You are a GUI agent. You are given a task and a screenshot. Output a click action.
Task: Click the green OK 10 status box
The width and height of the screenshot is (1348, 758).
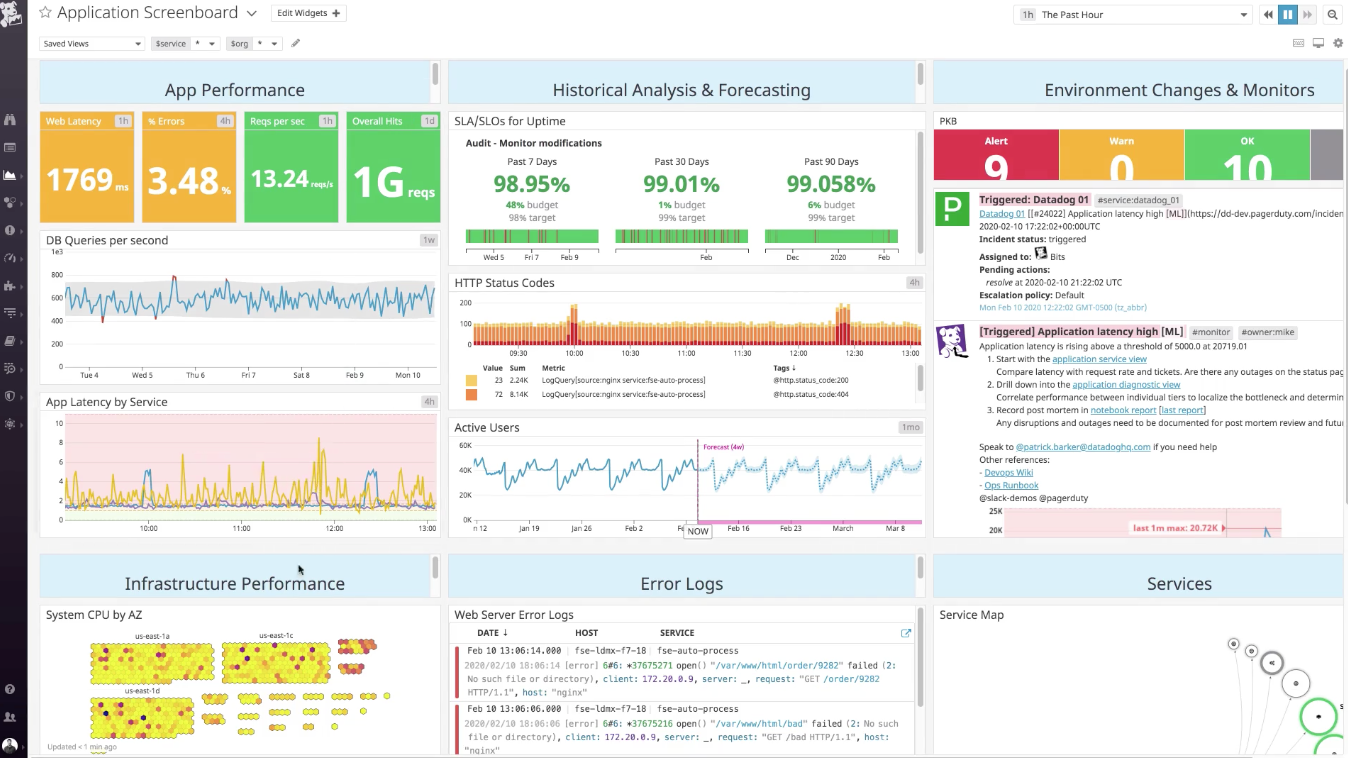pos(1247,155)
